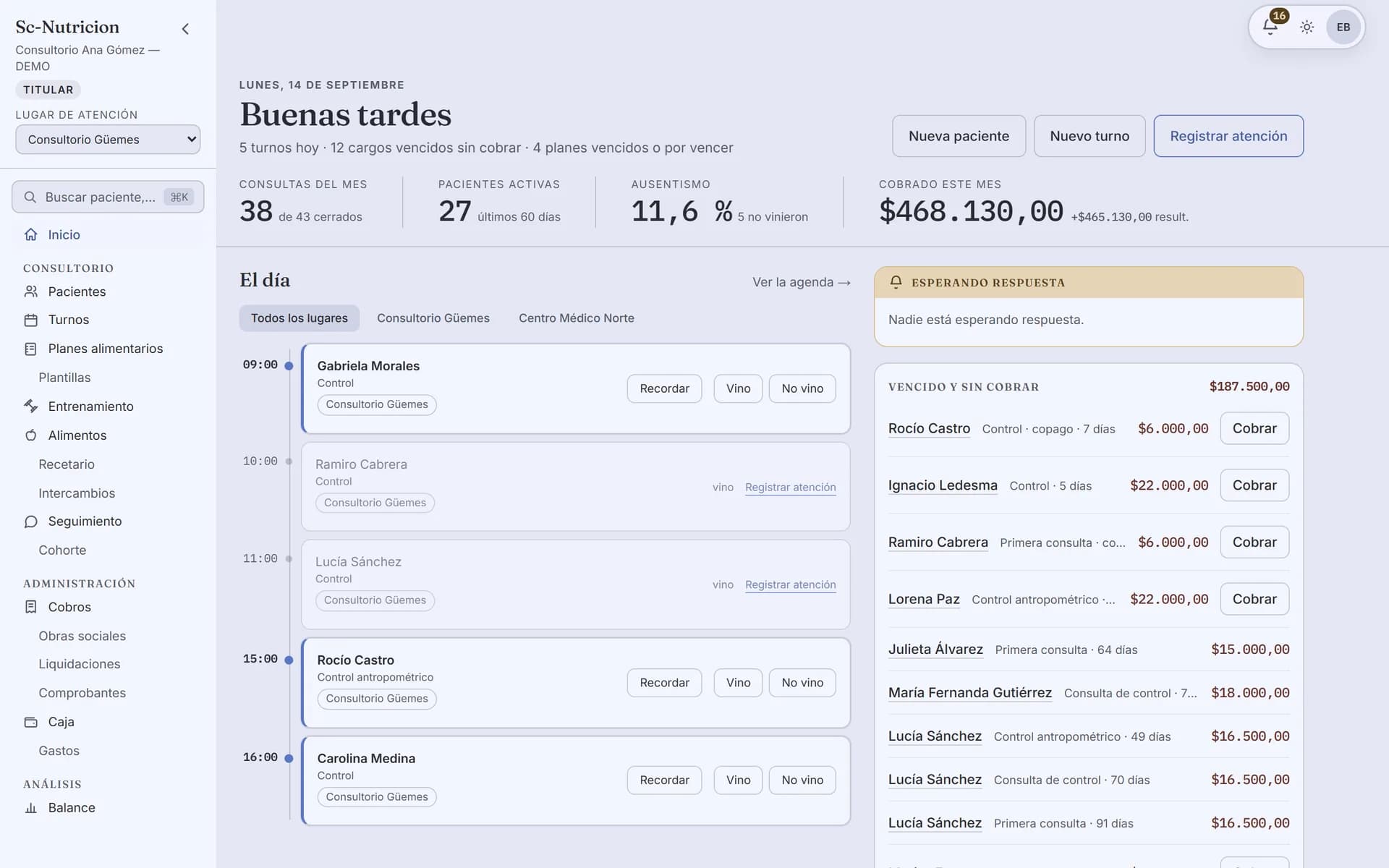The height and width of the screenshot is (868, 1389).
Task: Click the Alimentos apple icon
Action: tap(30, 435)
